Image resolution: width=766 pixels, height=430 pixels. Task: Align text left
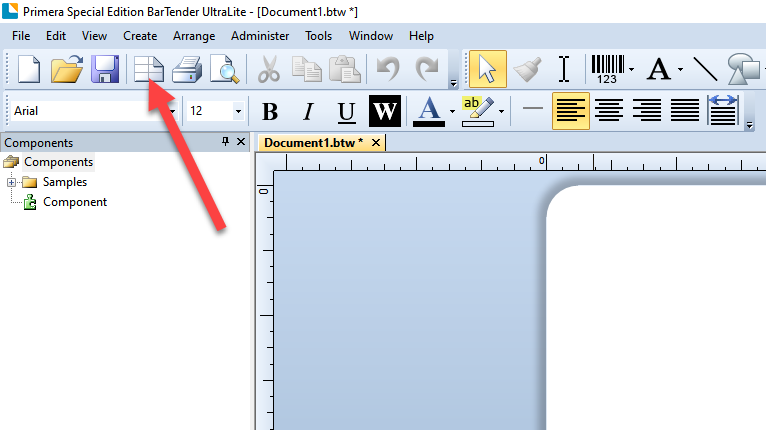click(571, 111)
